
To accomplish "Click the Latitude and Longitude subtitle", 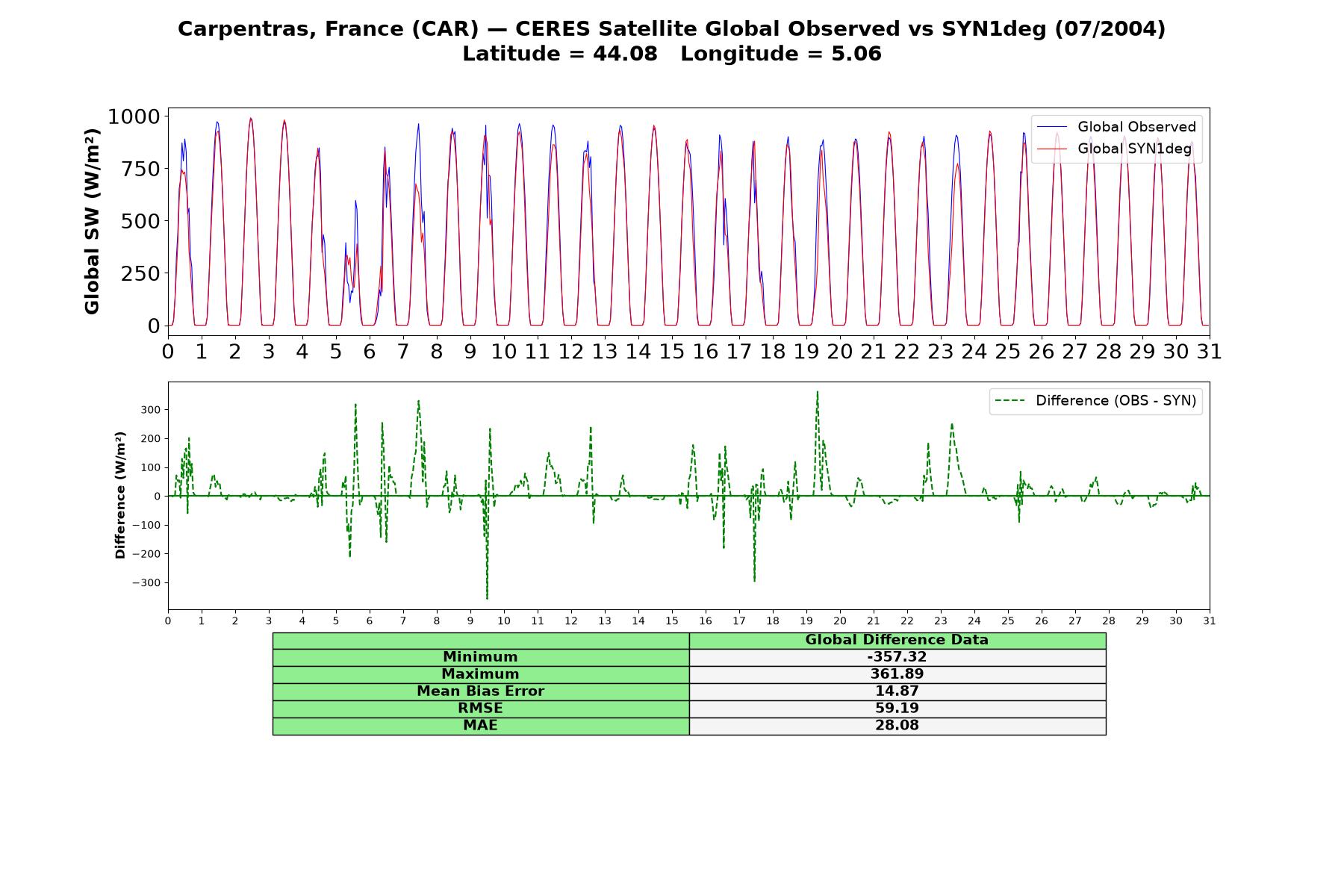I will click(671, 54).
